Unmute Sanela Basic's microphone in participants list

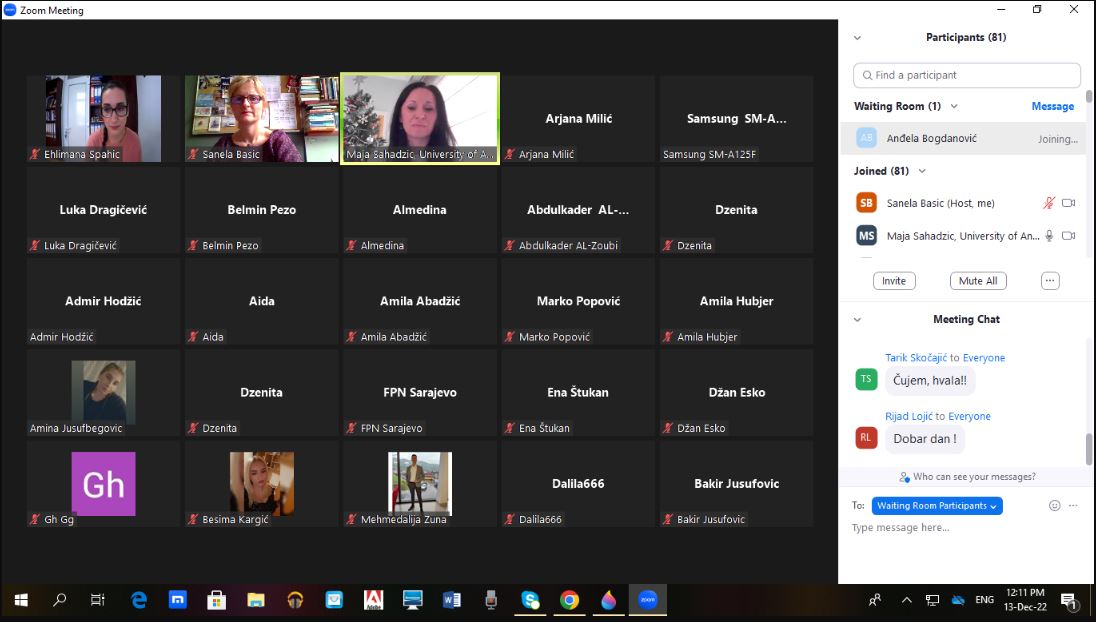[1049, 203]
